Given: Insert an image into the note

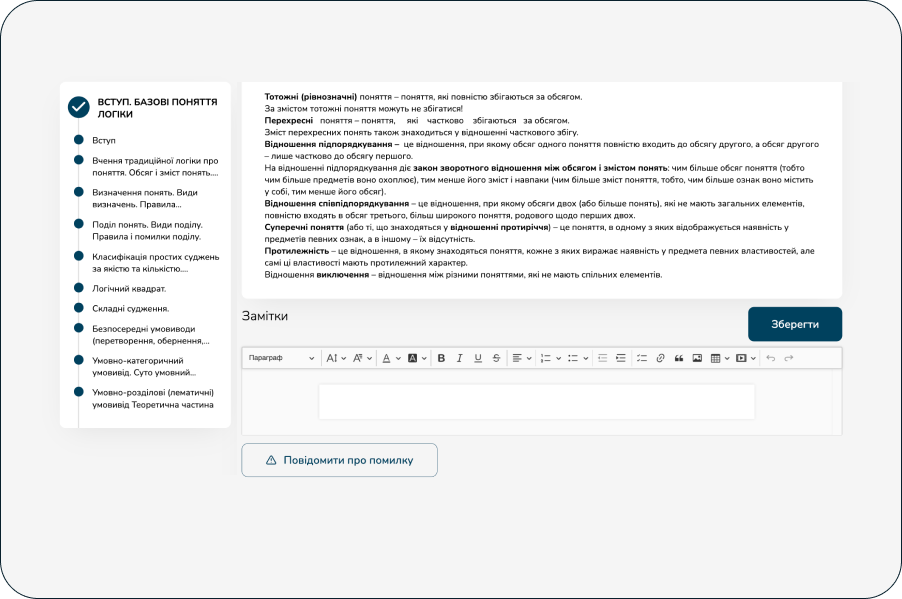Looking at the screenshot, I should [x=697, y=358].
